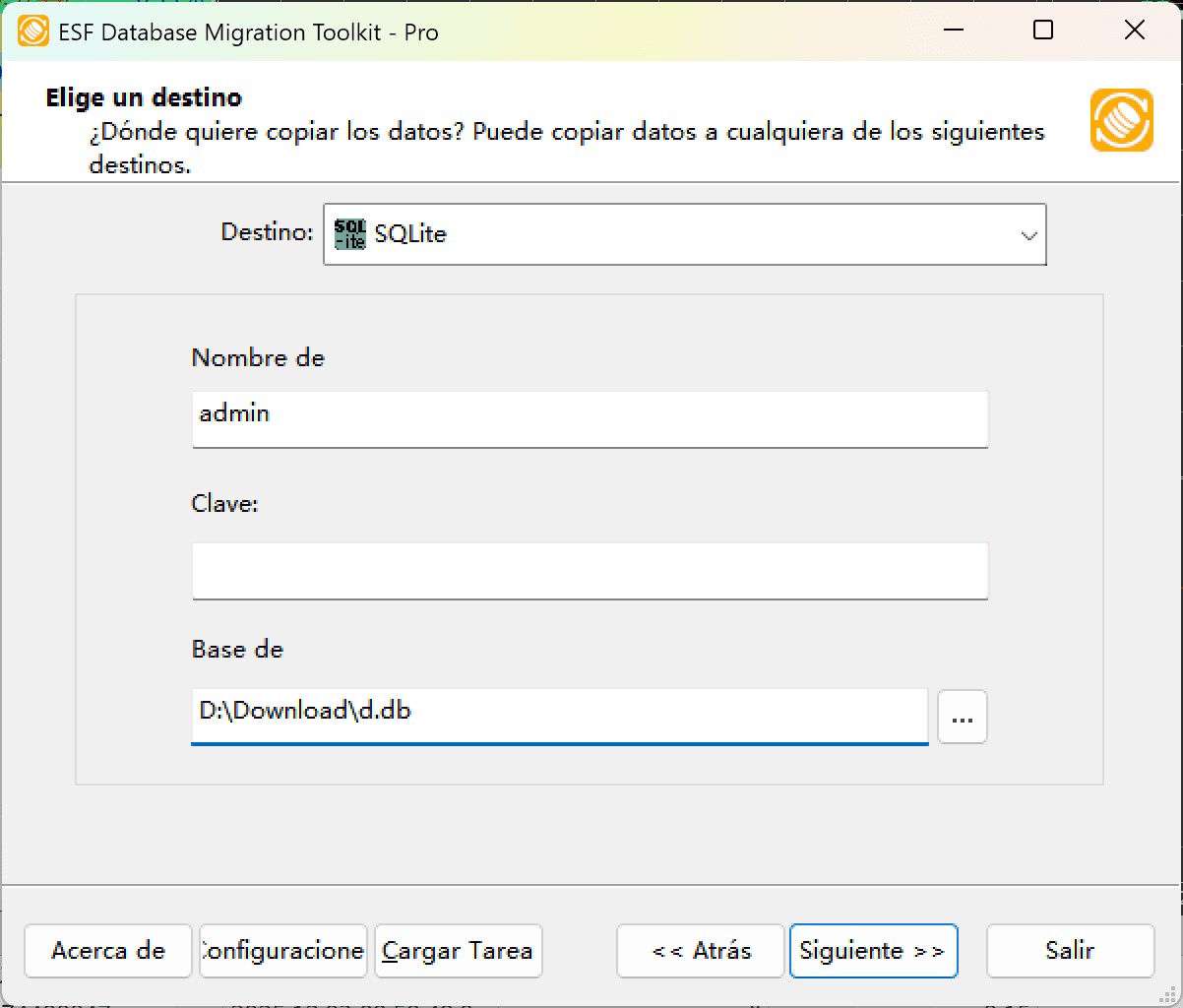
Task: Click the Nombre de field label
Action: pos(258,358)
